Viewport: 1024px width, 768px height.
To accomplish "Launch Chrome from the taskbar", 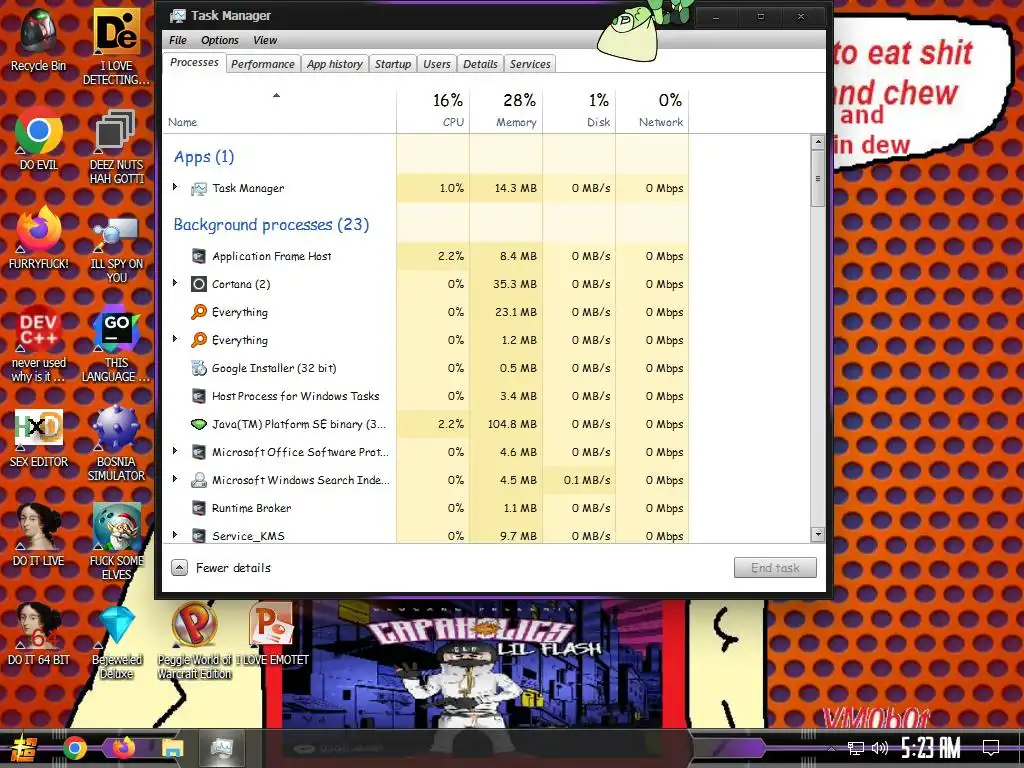I will pyautogui.click(x=74, y=748).
